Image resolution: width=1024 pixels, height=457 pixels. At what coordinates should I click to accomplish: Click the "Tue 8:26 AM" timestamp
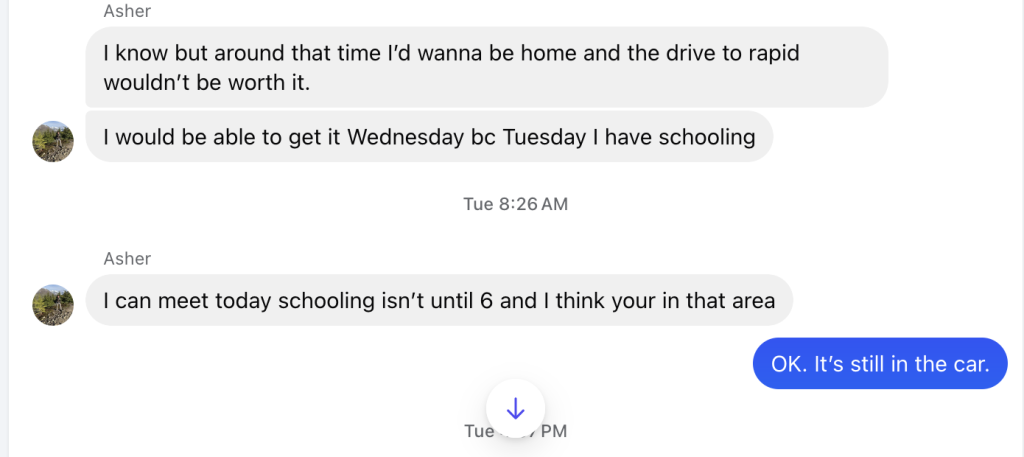tap(515, 204)
